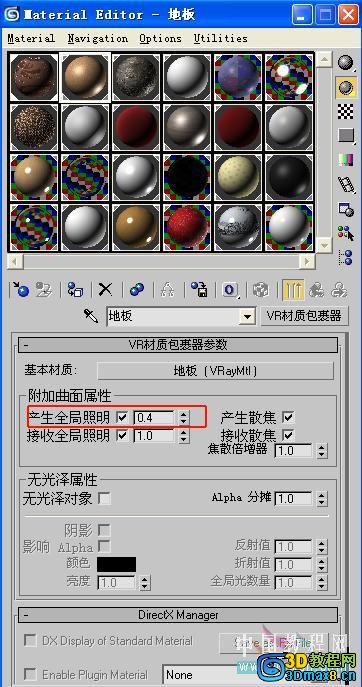The width and height of the screenshot is (362, 687).
Task: Toggle the 接收散焦 checkbox
Action: point(288,436)
